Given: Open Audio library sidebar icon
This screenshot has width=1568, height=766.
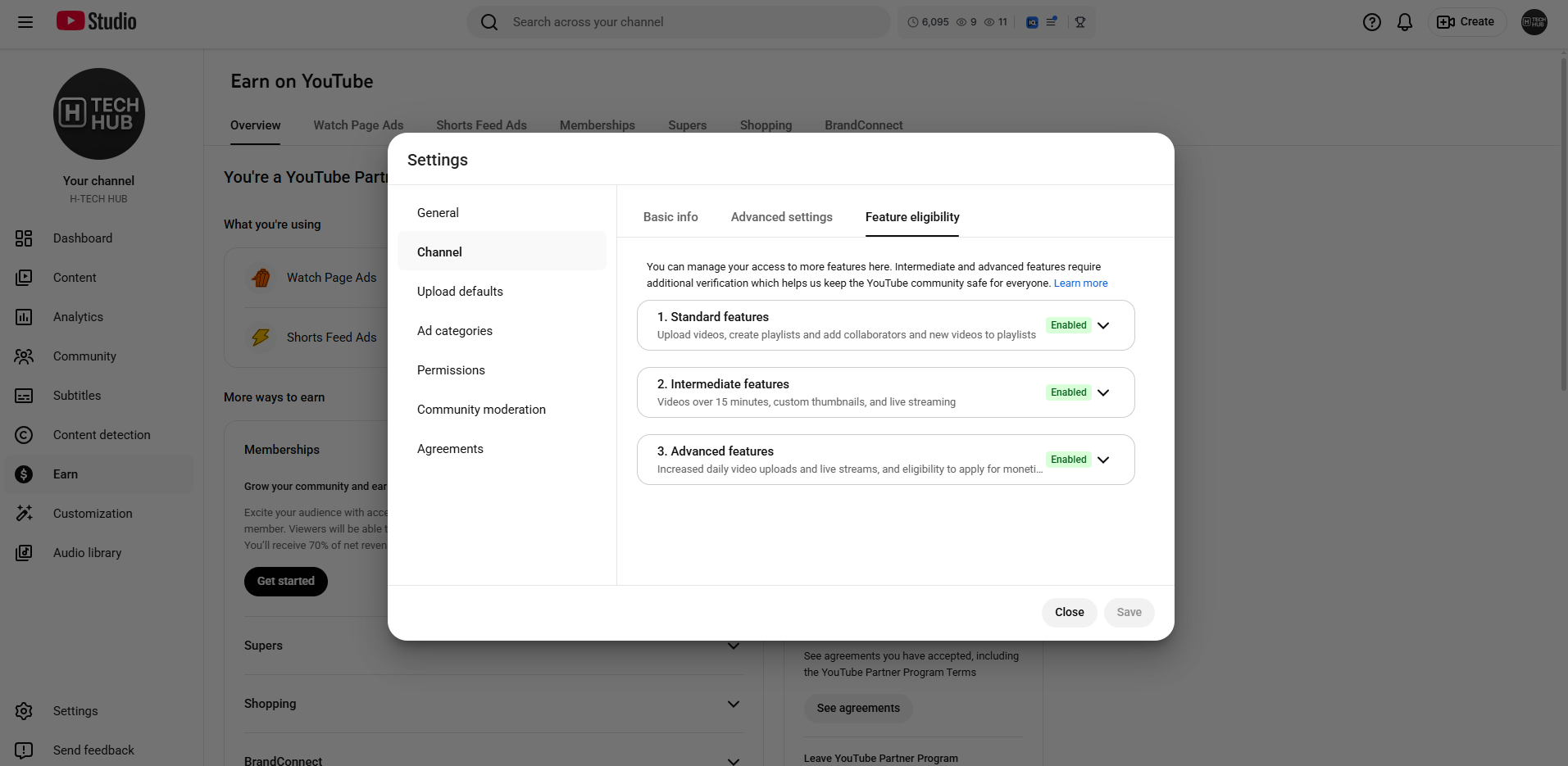Looking at the screenshot, I should 24,553.
